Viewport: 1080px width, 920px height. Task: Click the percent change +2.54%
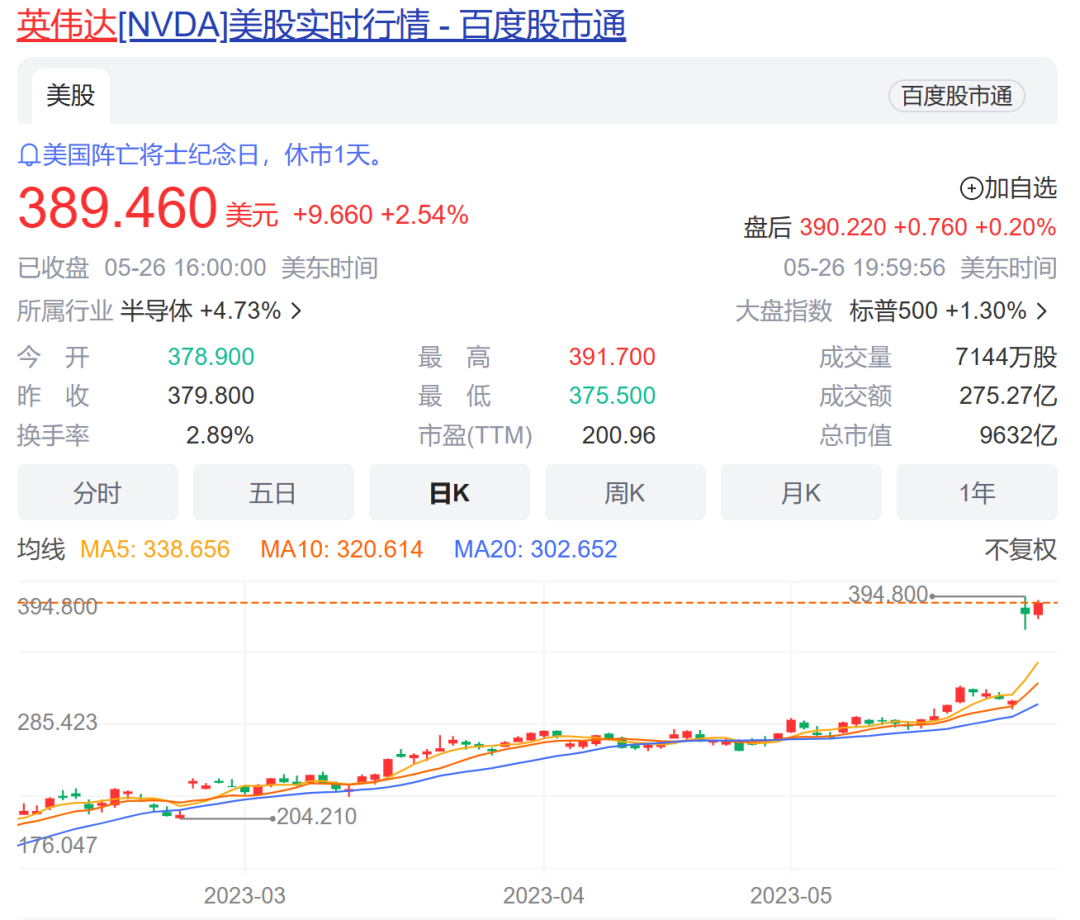coord(424,216)
